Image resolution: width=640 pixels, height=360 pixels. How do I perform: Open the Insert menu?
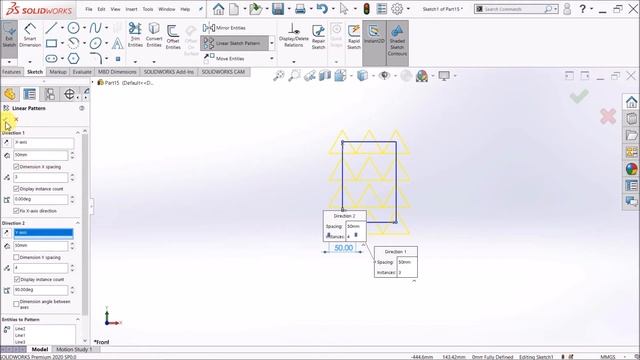pos(131,9)
